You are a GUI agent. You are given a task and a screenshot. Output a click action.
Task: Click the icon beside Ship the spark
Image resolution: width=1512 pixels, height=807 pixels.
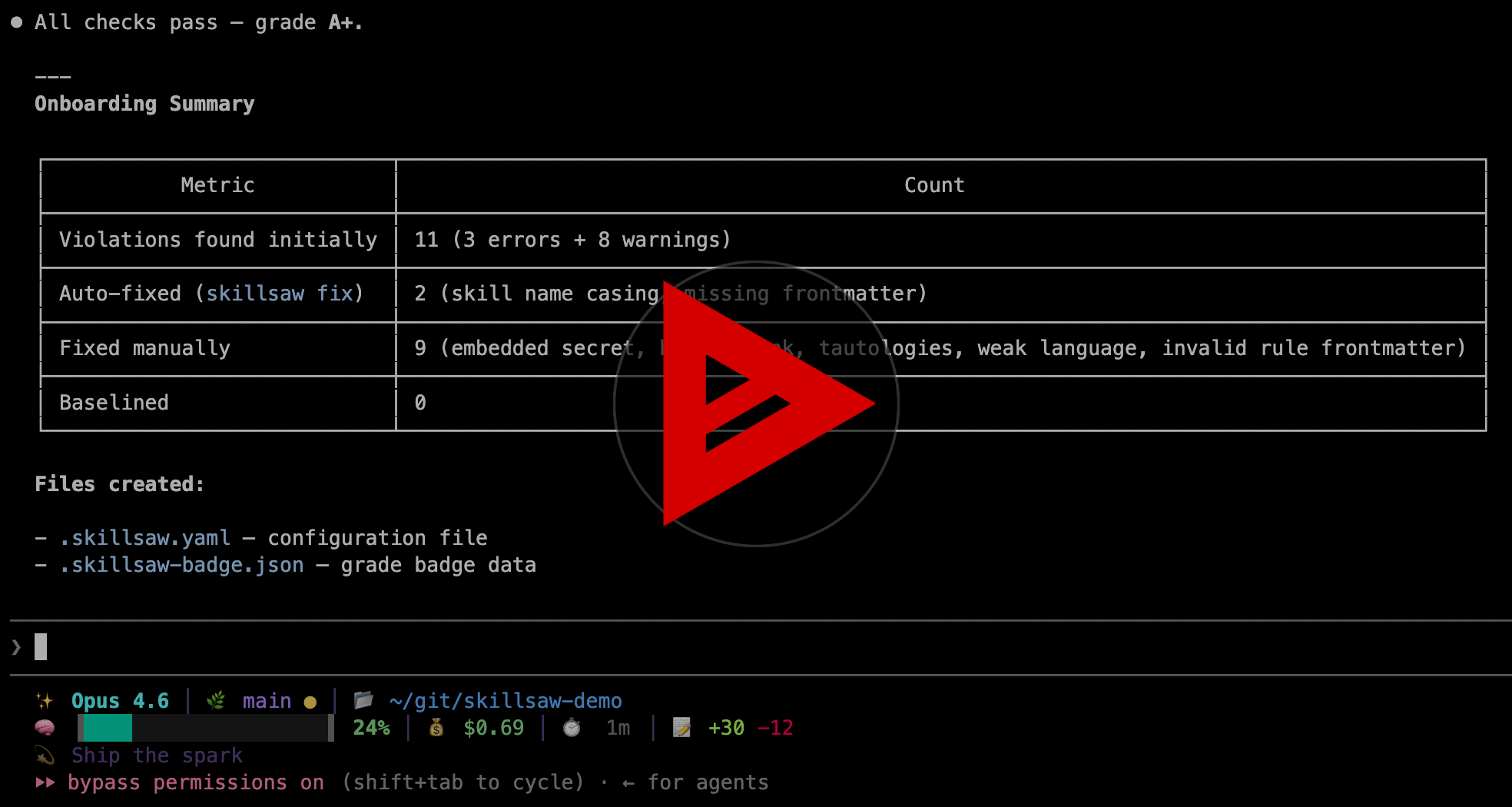[x=45, y=756]
